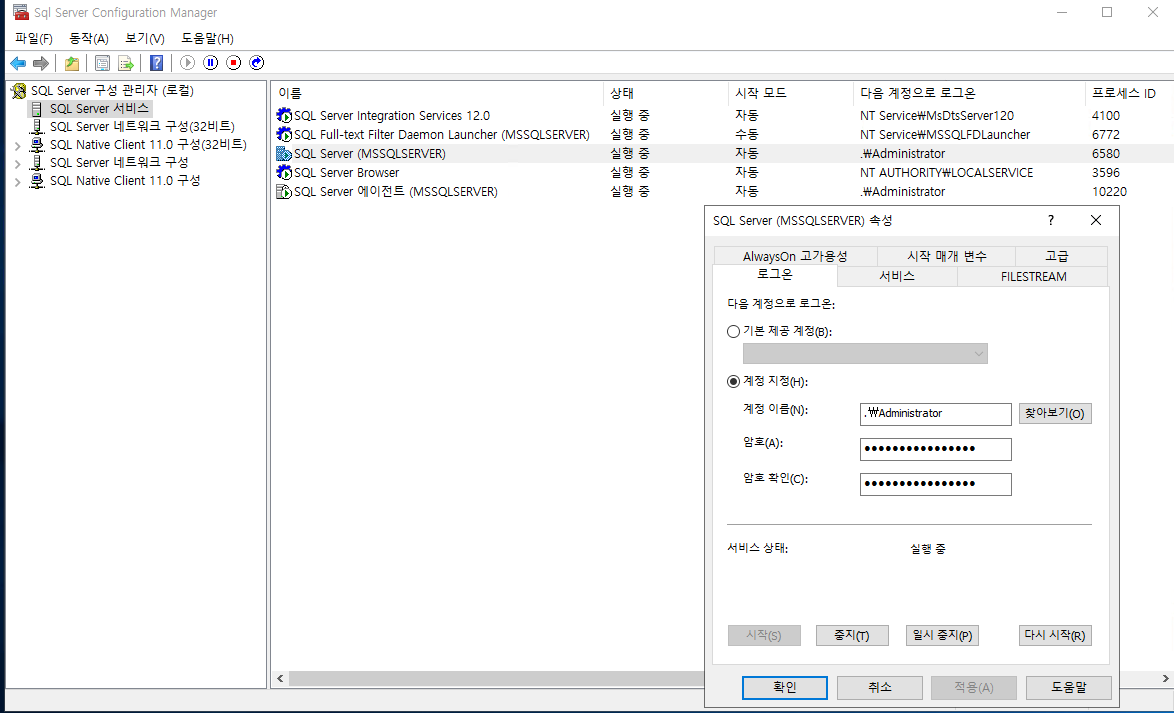Click SQL Native Client 11.0 구성(32비트) icon
The height and width of the screenshot is (713, 1174).
coord(37,145)
